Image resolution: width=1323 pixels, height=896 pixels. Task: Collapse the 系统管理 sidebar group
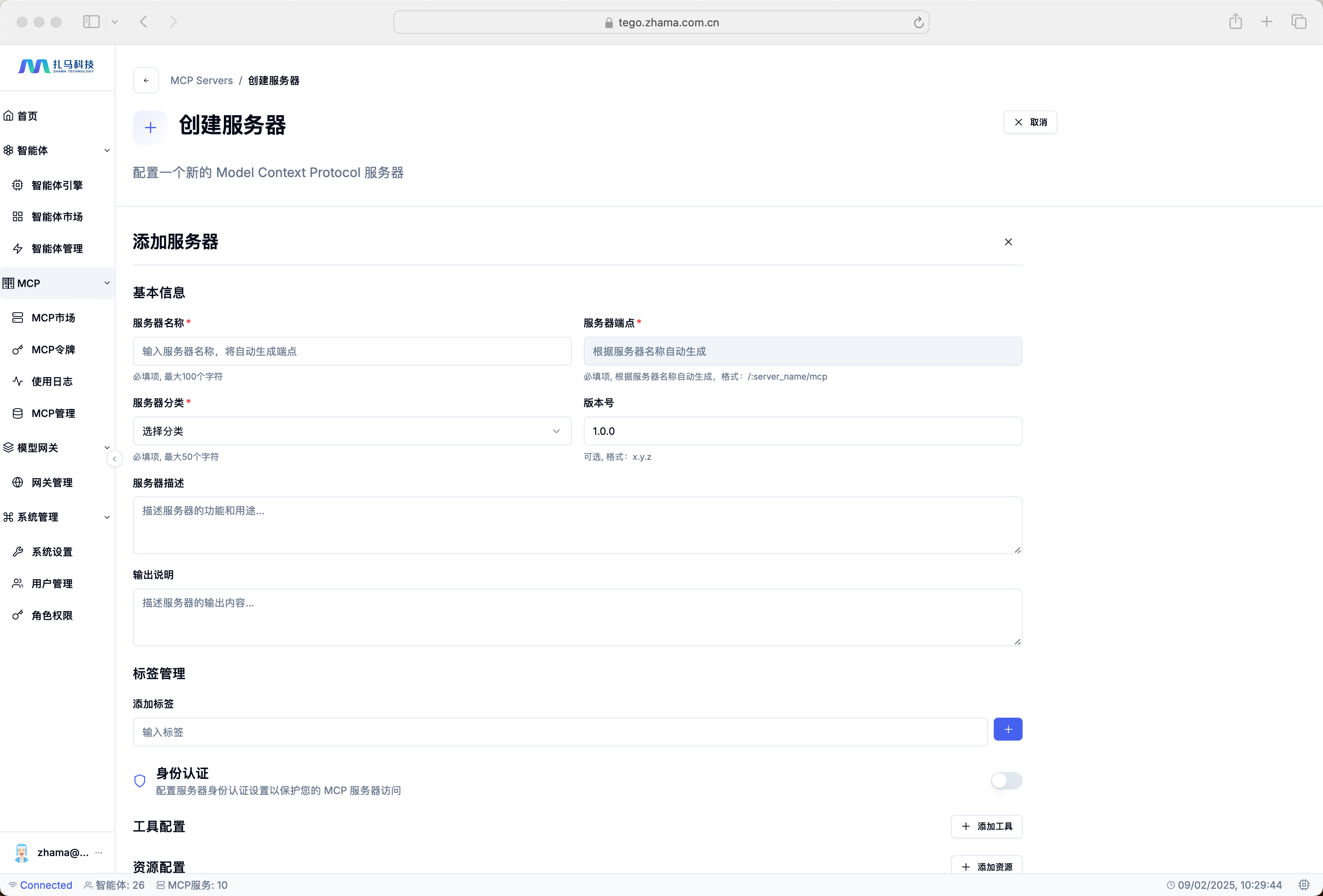click(107, 517)
